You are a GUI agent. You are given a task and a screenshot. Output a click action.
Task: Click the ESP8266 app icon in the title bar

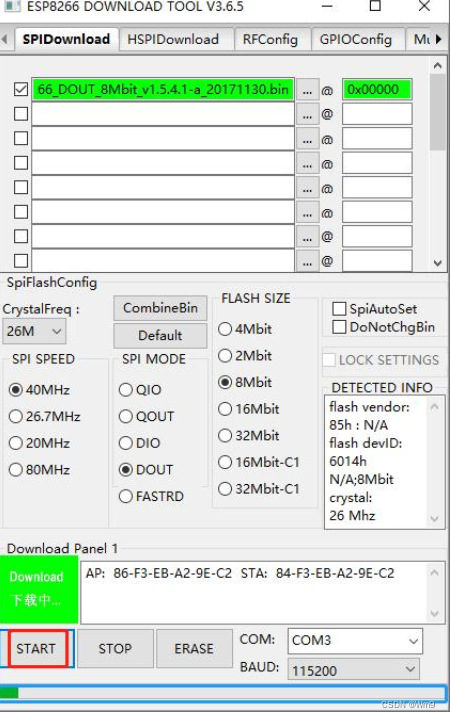tap(11, 6)
